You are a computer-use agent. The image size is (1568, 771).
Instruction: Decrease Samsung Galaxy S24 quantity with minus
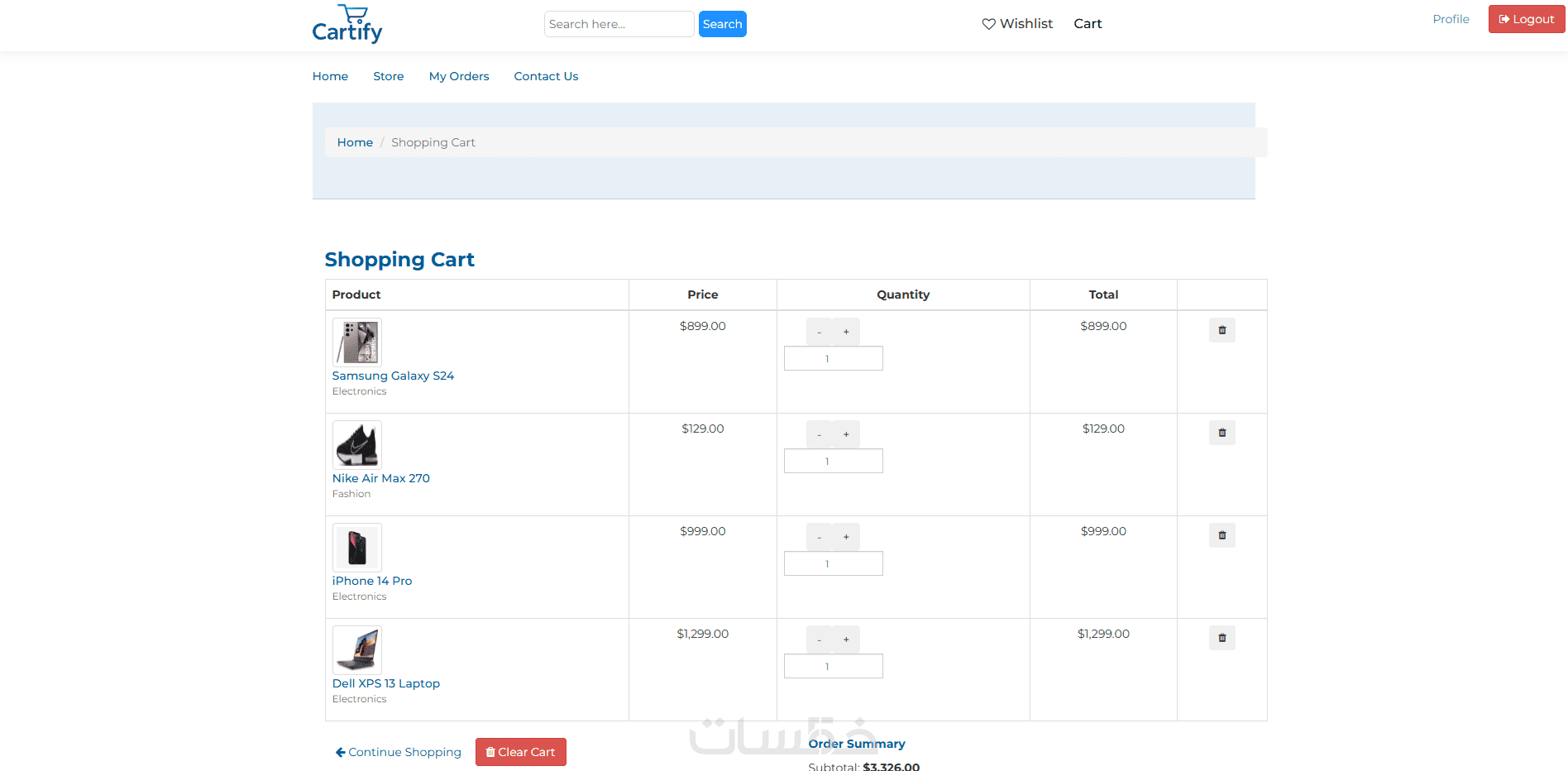[820, 332]
